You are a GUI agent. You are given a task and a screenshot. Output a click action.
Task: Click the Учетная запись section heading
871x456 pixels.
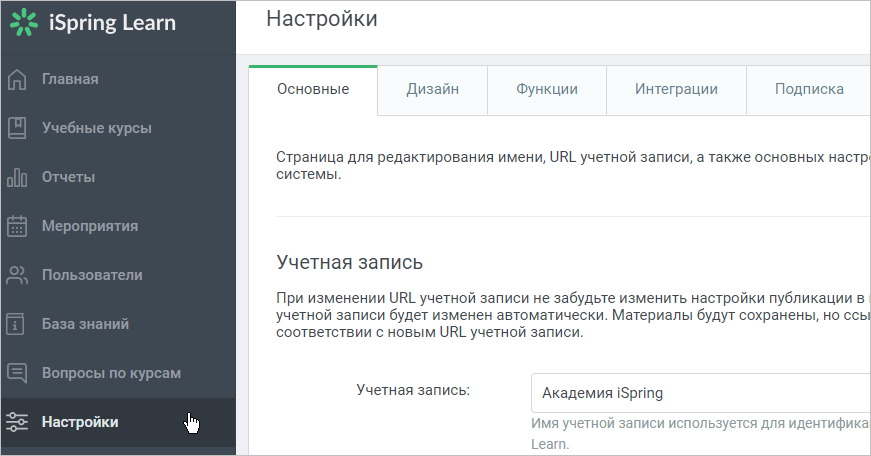coord(349,262)
